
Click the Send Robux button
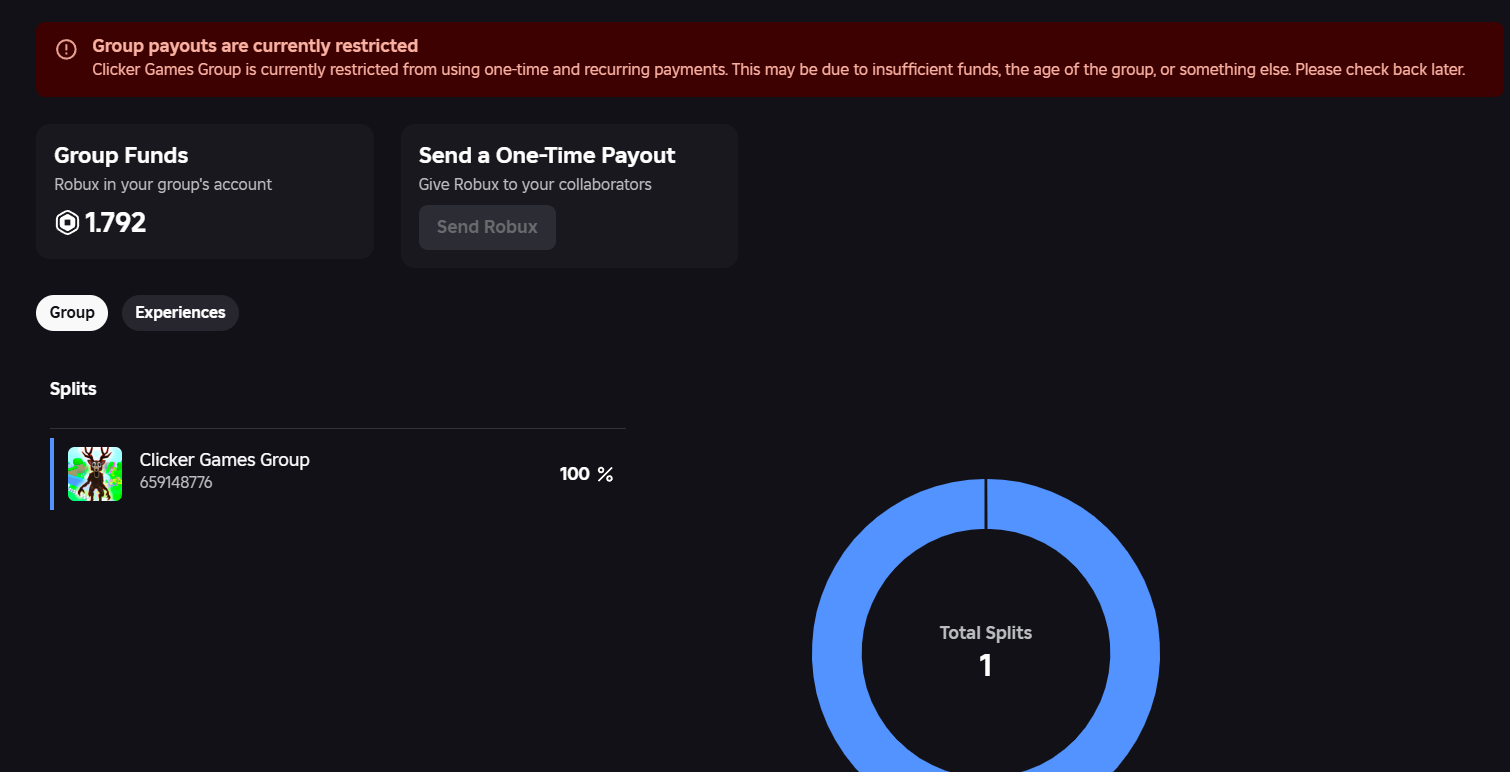(x=487, y=227)
